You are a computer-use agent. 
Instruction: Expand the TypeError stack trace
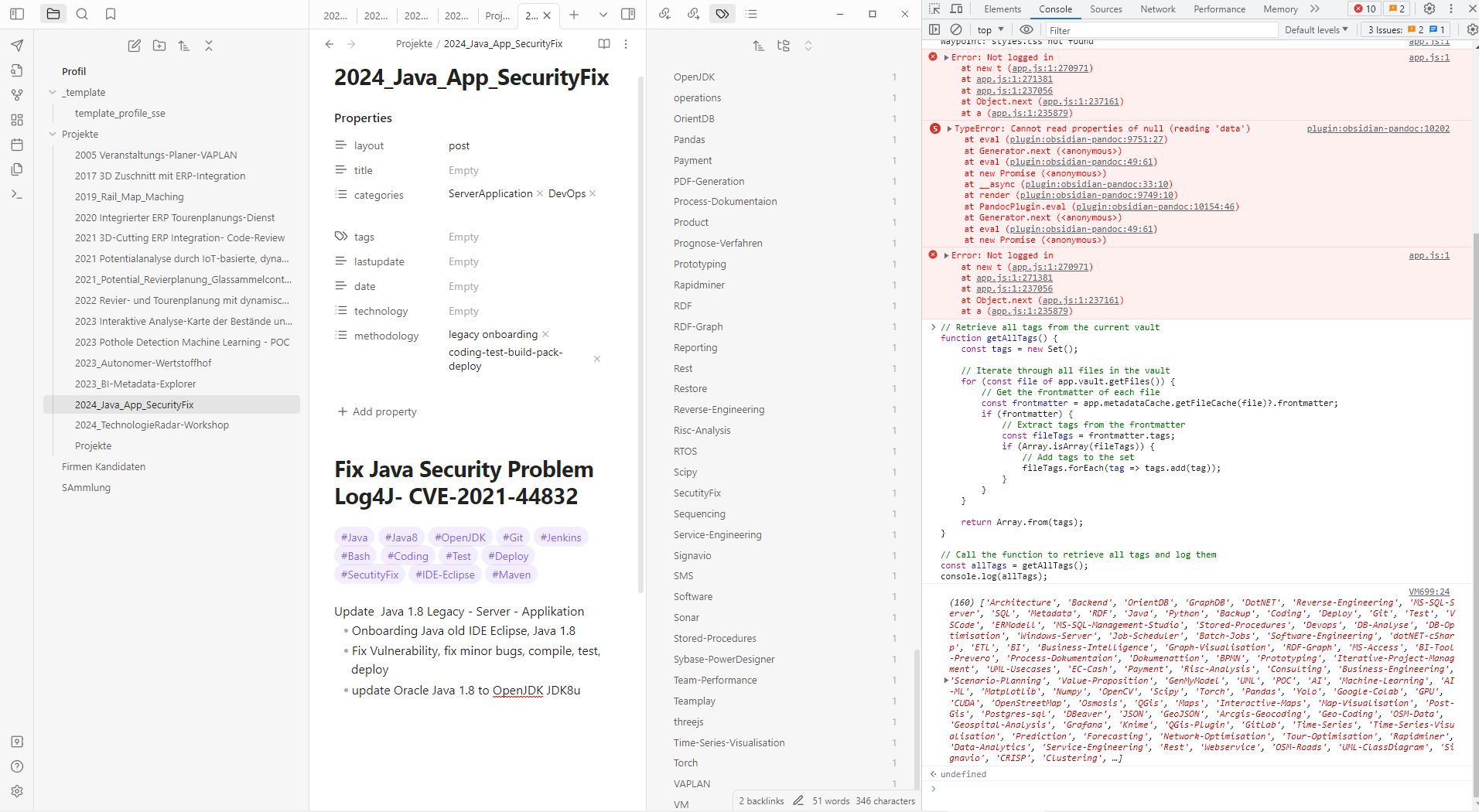949,128
